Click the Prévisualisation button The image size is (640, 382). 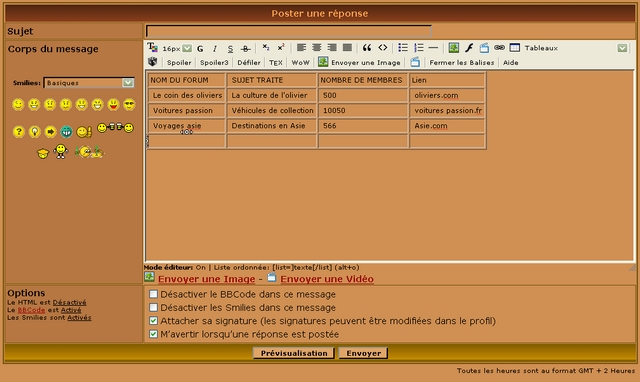click(294, 353)
